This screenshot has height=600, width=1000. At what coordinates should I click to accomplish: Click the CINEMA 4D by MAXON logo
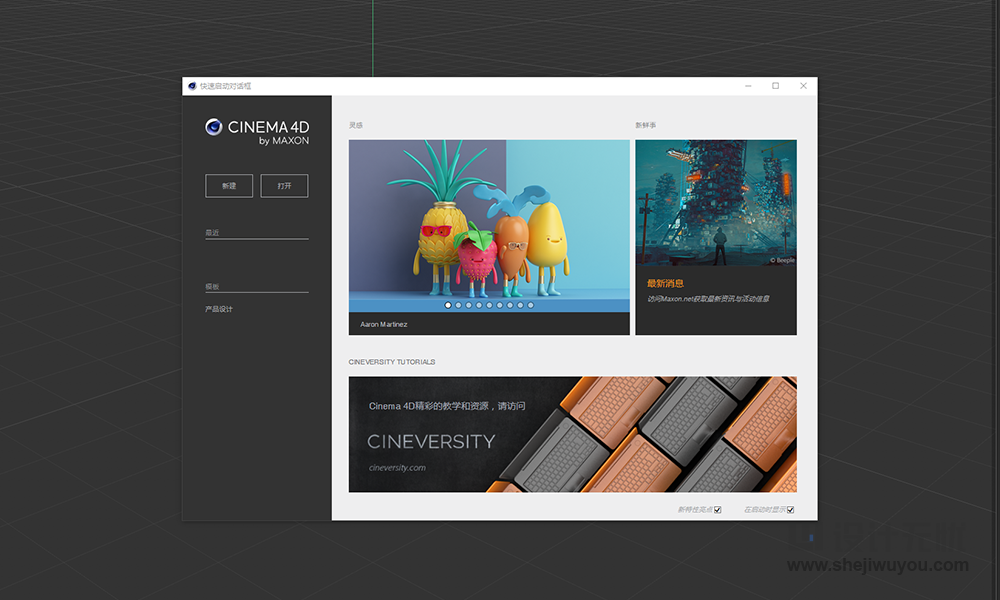click(x=257, y=132)
